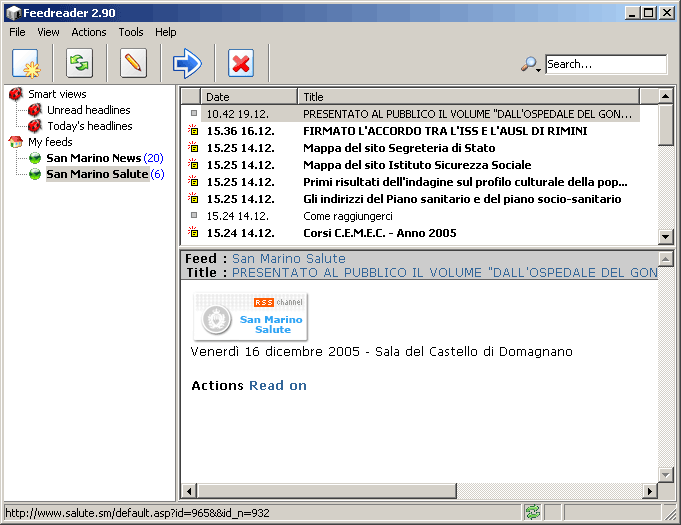Click the green Refresh feeds toolbar icon
Screen dimensions: 681x525
79,63
